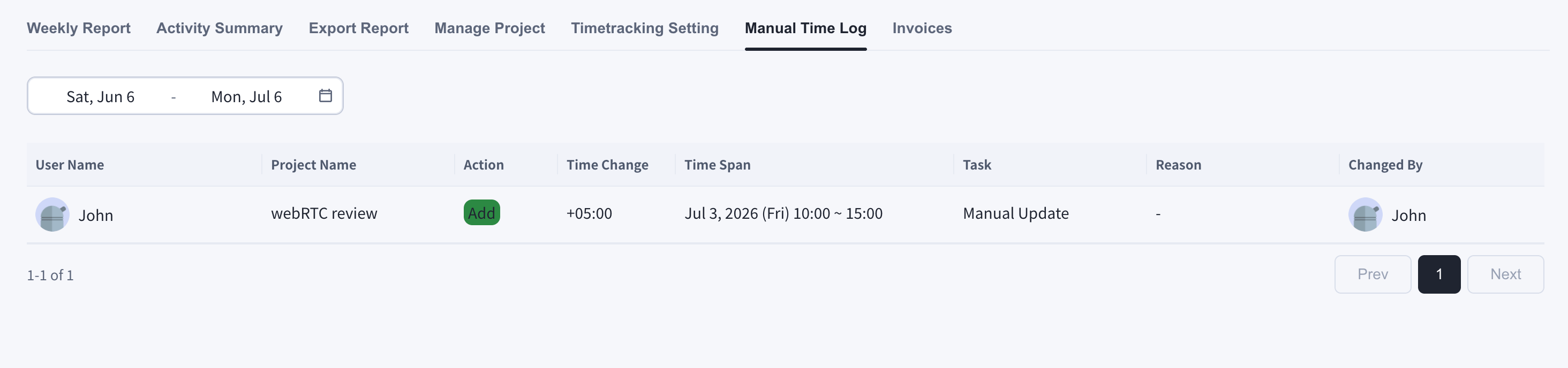Viewport: 1568px width, 368px height.
Task: Click the webRTC review project cell
Action: pyautogui.click(x=324, y=213)
